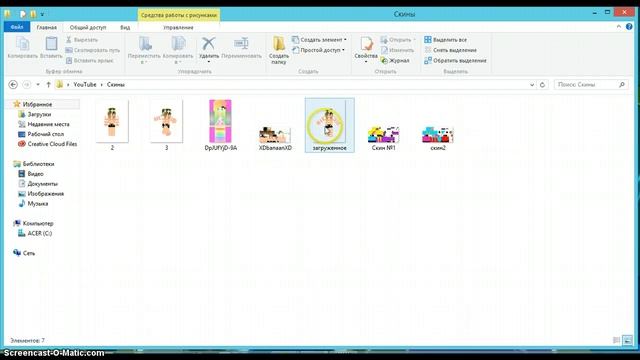Open the Создать элемент dropdown
This screenshot has height=360, width=640.
click(319, 40)
